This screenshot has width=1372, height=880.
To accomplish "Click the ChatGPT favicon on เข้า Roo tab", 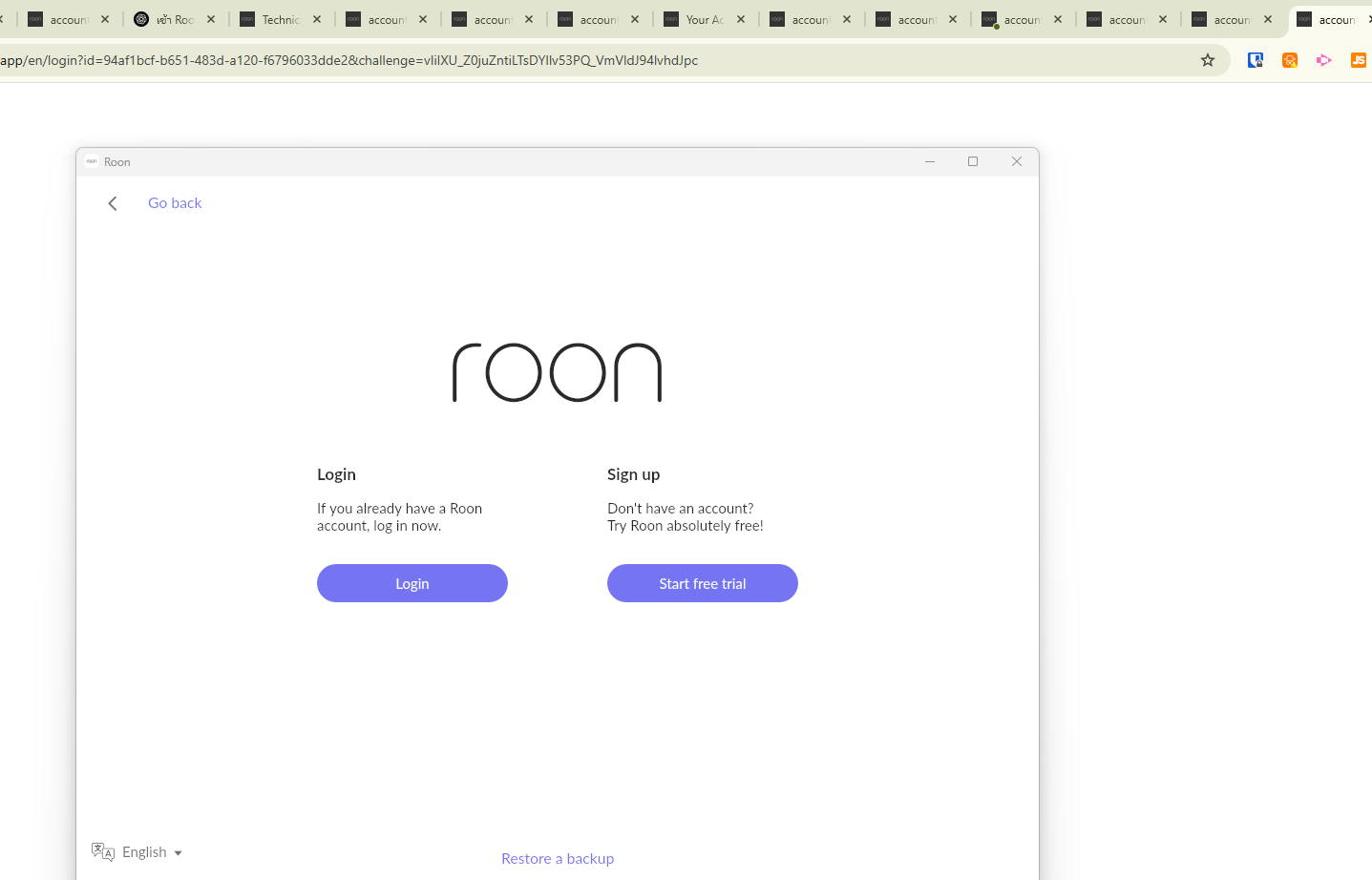I will 141,19.
